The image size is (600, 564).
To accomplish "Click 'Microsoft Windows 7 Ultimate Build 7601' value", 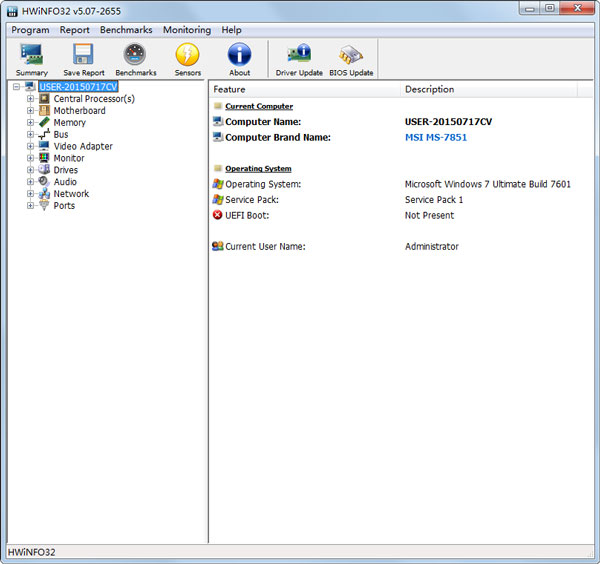I will tap(488, 184).
